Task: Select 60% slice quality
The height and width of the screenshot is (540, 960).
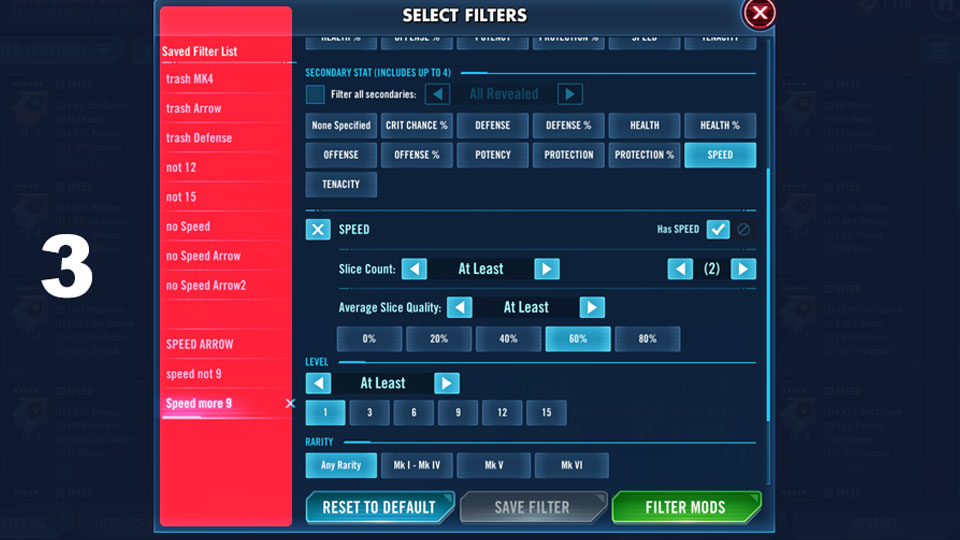Action: (578, 339)
